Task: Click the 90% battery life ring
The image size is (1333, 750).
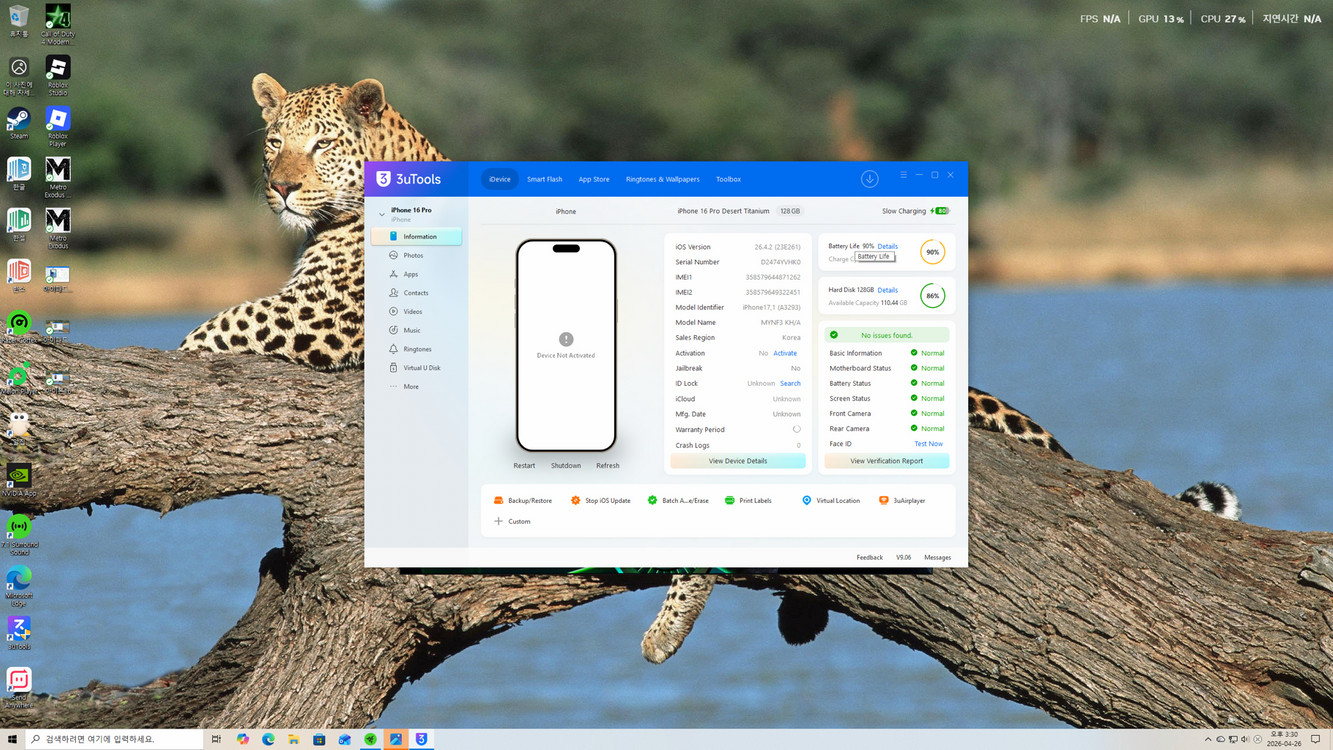Action: [932, 252]
